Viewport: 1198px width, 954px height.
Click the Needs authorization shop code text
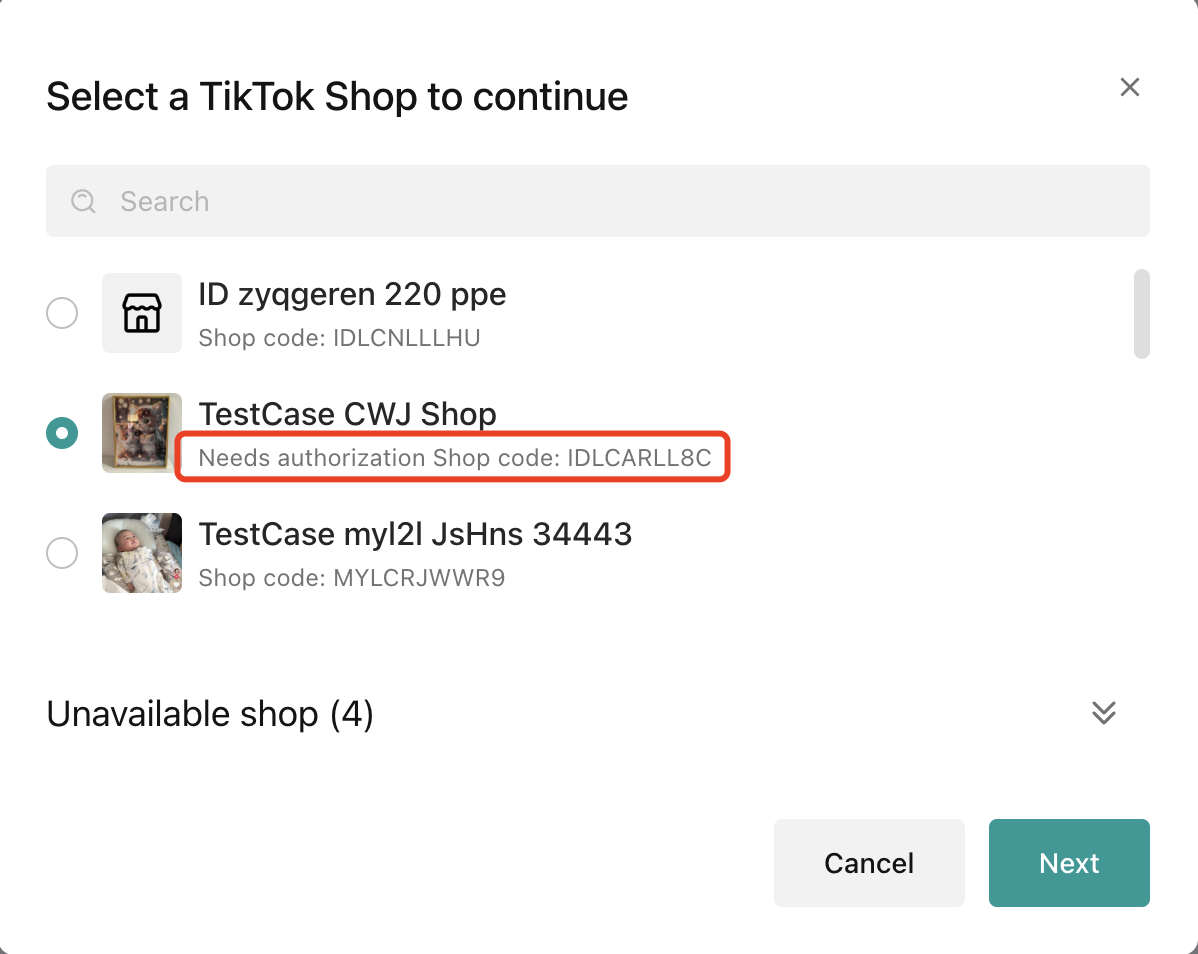coord(454,458)
